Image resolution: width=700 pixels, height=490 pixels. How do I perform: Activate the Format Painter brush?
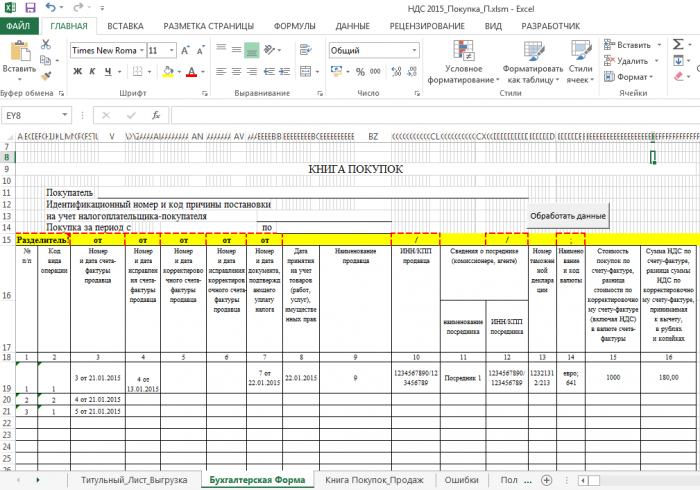click(x=46, y=76)
